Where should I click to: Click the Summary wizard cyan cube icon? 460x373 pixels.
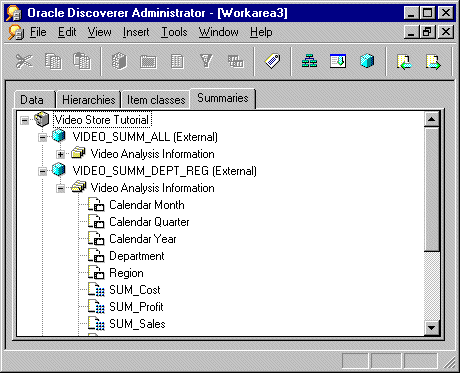(x=367, y=62)
